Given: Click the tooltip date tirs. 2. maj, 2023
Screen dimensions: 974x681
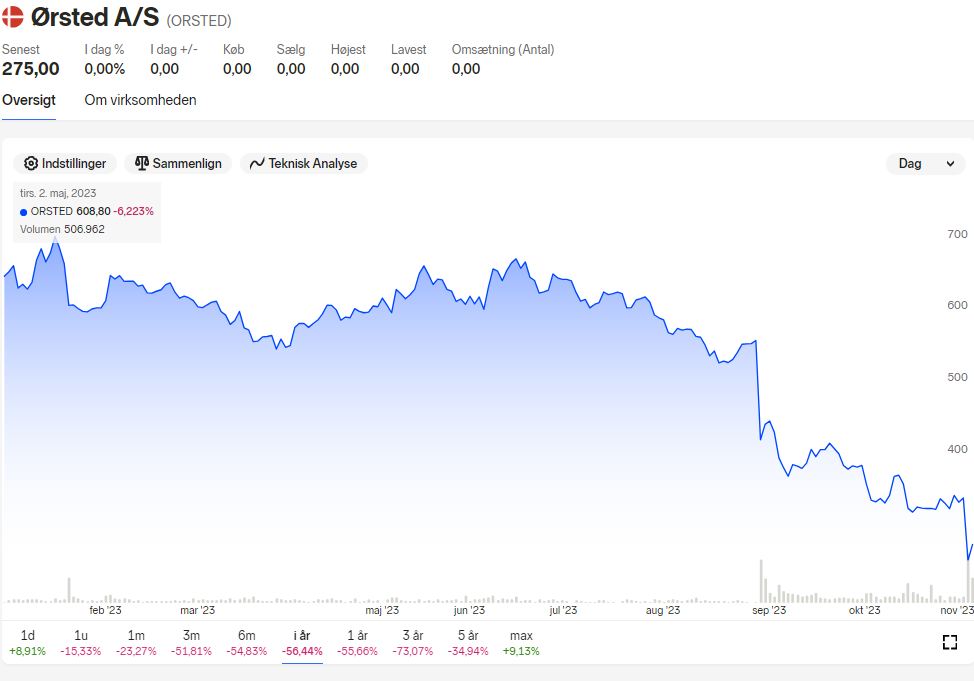Looking at the screenshot, I should pos(58,193).
